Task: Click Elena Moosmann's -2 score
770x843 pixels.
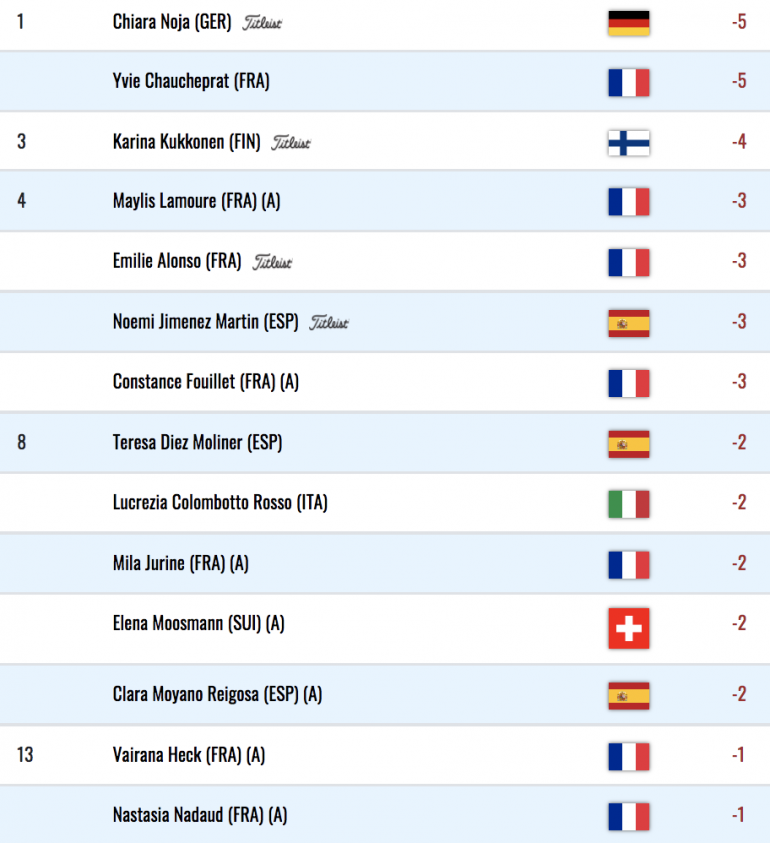Action: pyautogui.click(x=739, y=623)
